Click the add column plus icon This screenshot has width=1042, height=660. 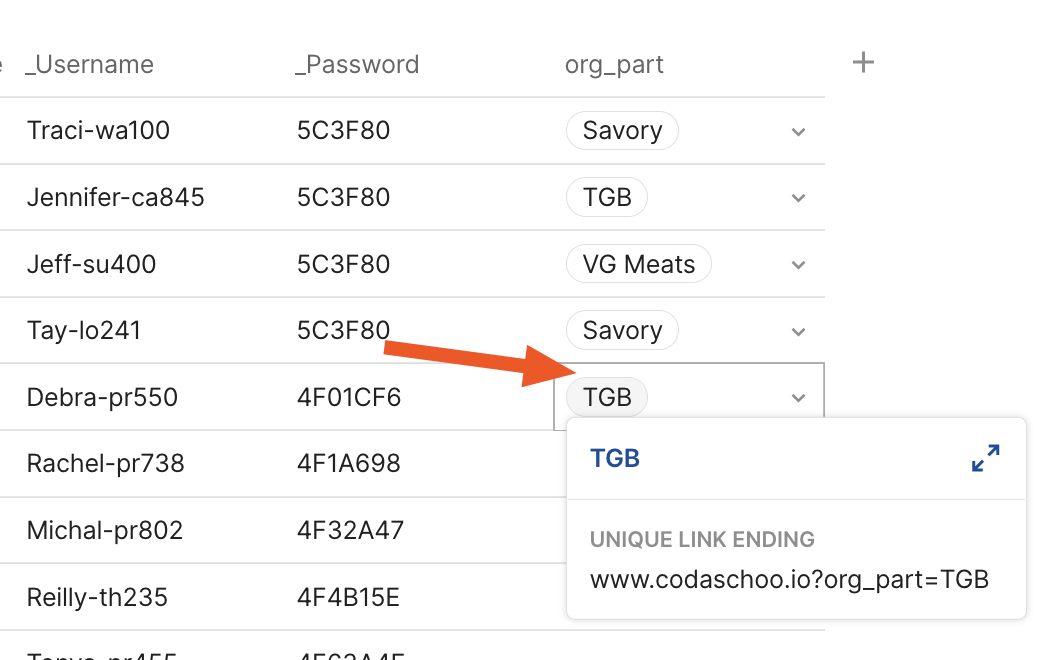coord(863,63)
